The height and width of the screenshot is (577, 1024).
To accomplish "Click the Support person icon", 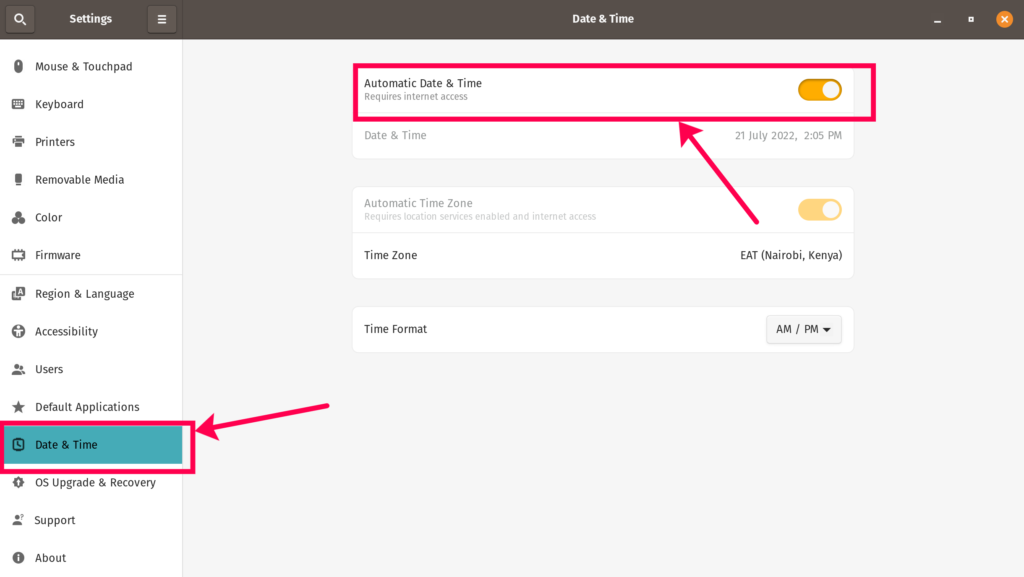I will (18, 520).
